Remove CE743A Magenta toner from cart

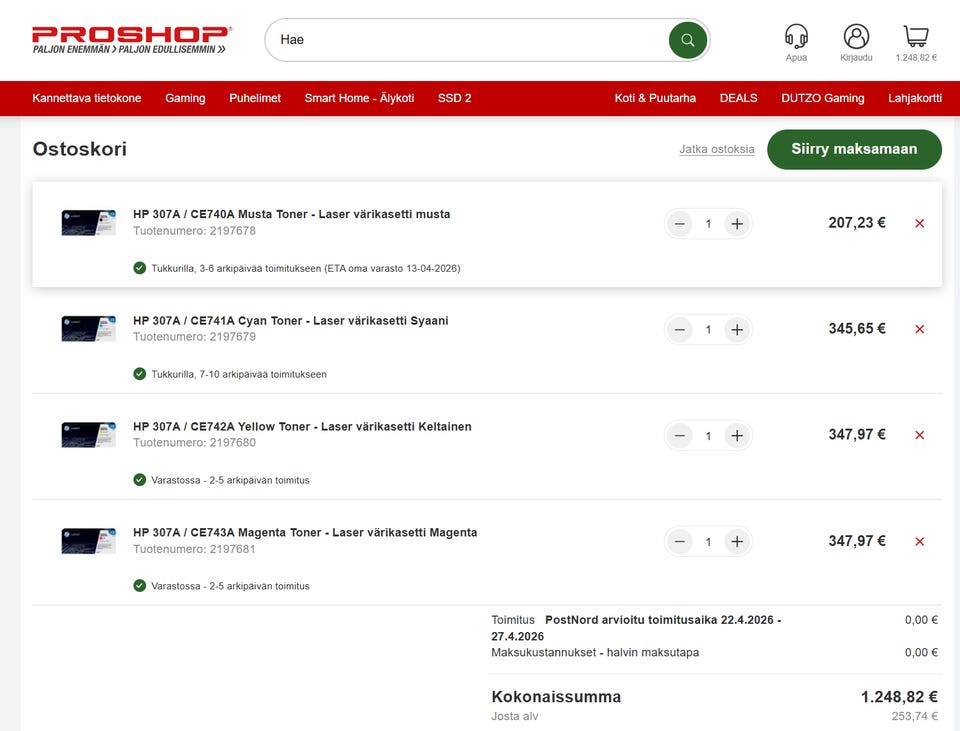click(x=919, y=541)
